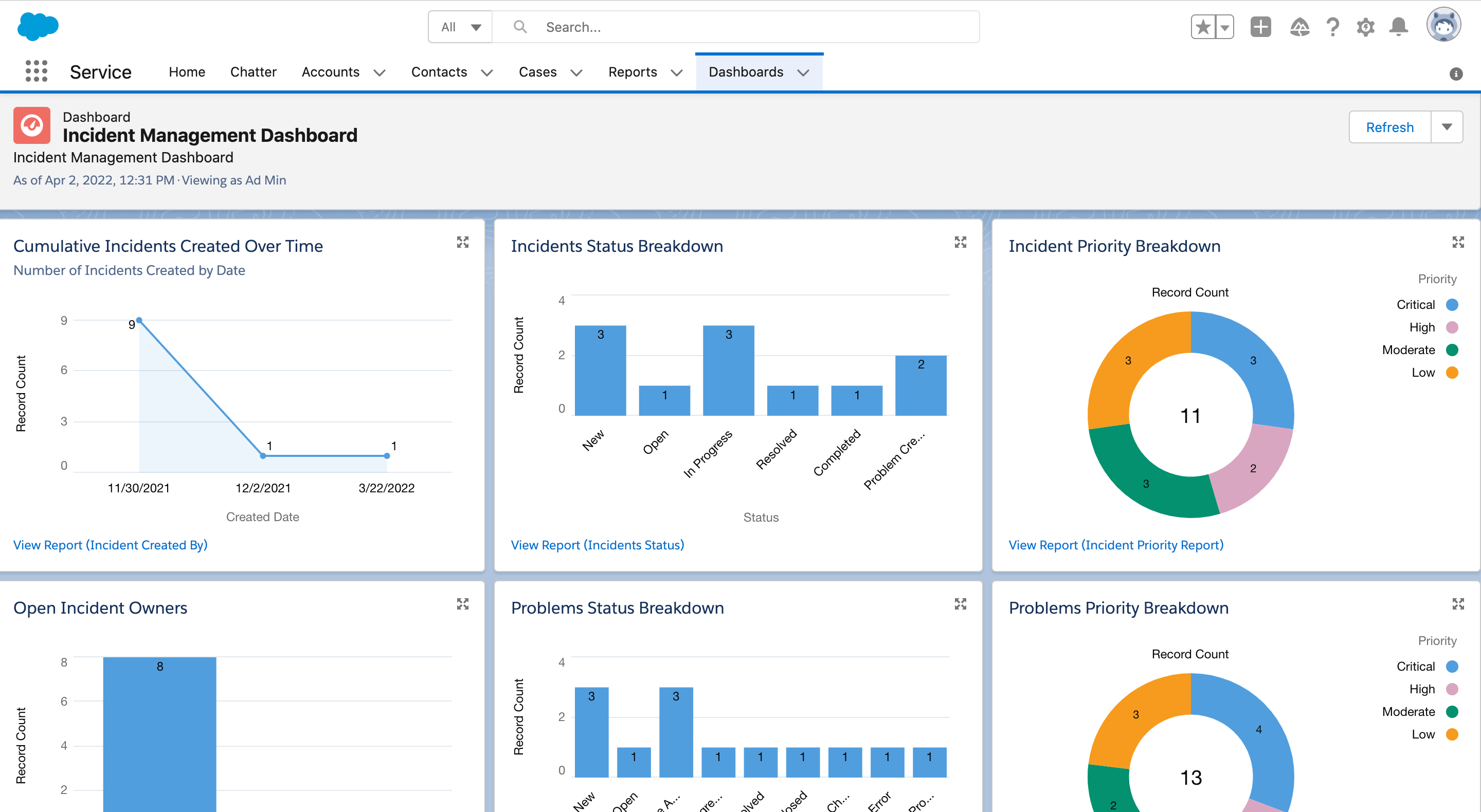The image size is (1481, 812).
Task: Open the notifications bell icon
Action: (1399, 27)
